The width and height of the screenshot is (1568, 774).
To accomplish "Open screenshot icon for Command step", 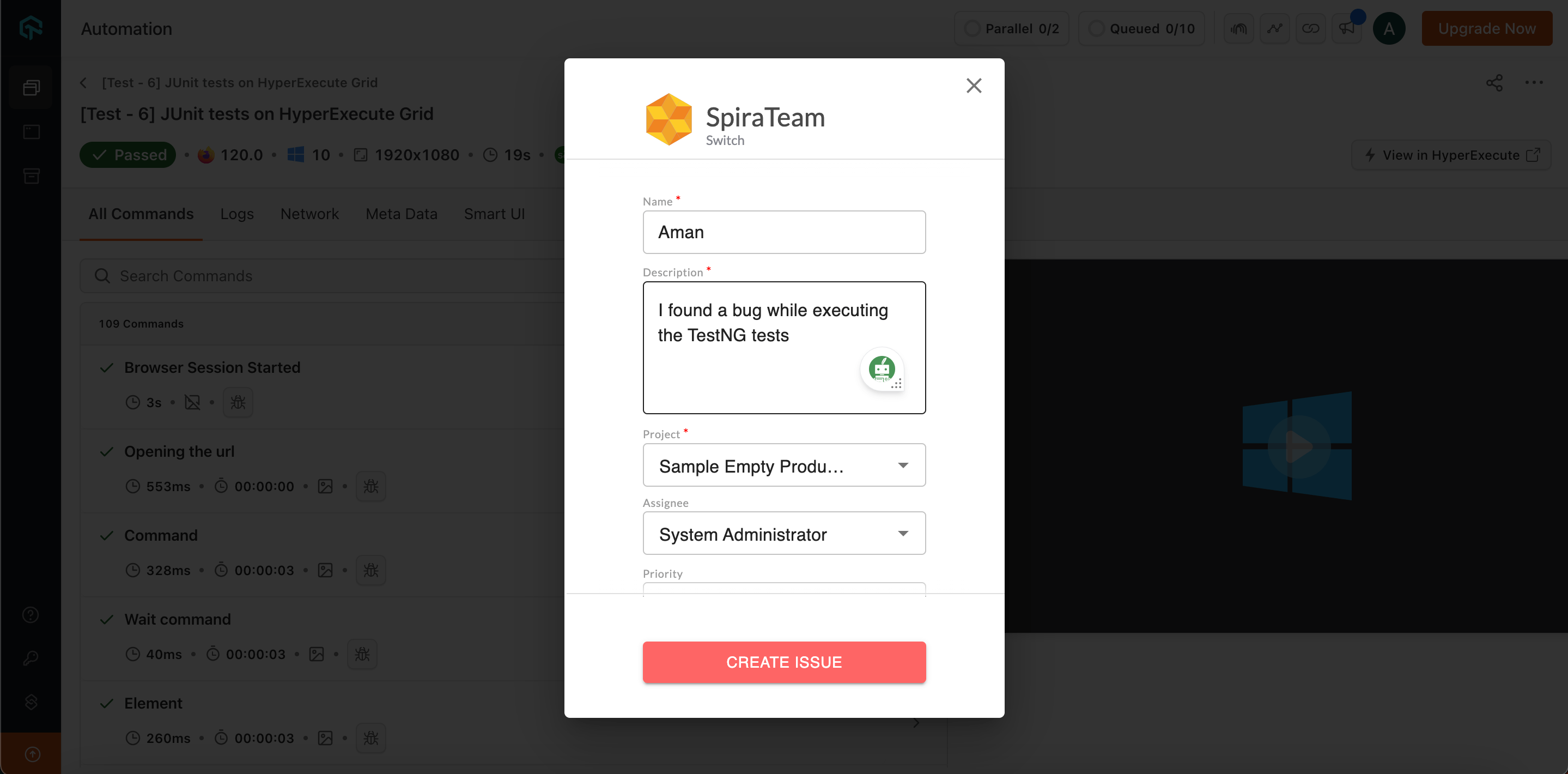I will coord(325,570).
